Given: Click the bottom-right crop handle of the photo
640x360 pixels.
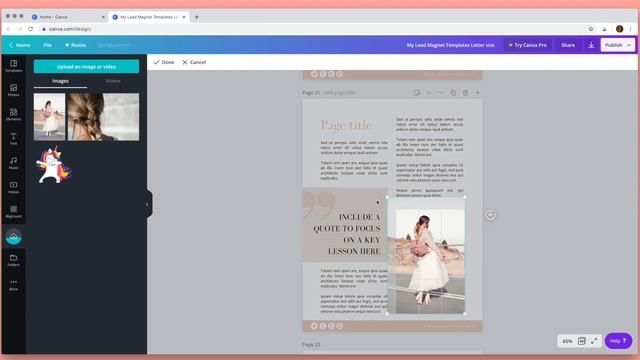Looking at the screenshot, I should 465,313.
